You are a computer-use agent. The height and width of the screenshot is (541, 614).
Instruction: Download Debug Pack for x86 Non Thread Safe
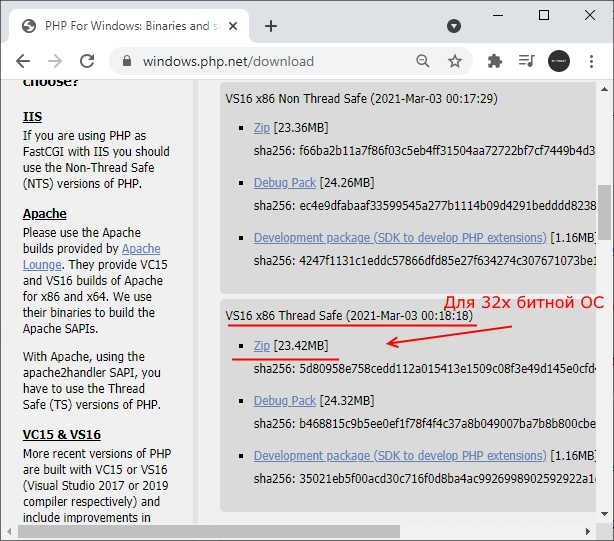coord(285,183)
